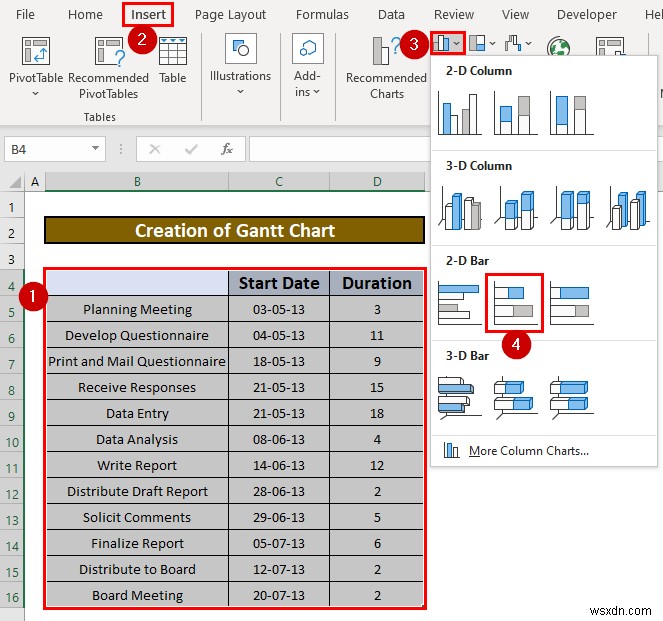
Task: Select 3-D Stacked Column chart
Action: [x=515, y=209]
